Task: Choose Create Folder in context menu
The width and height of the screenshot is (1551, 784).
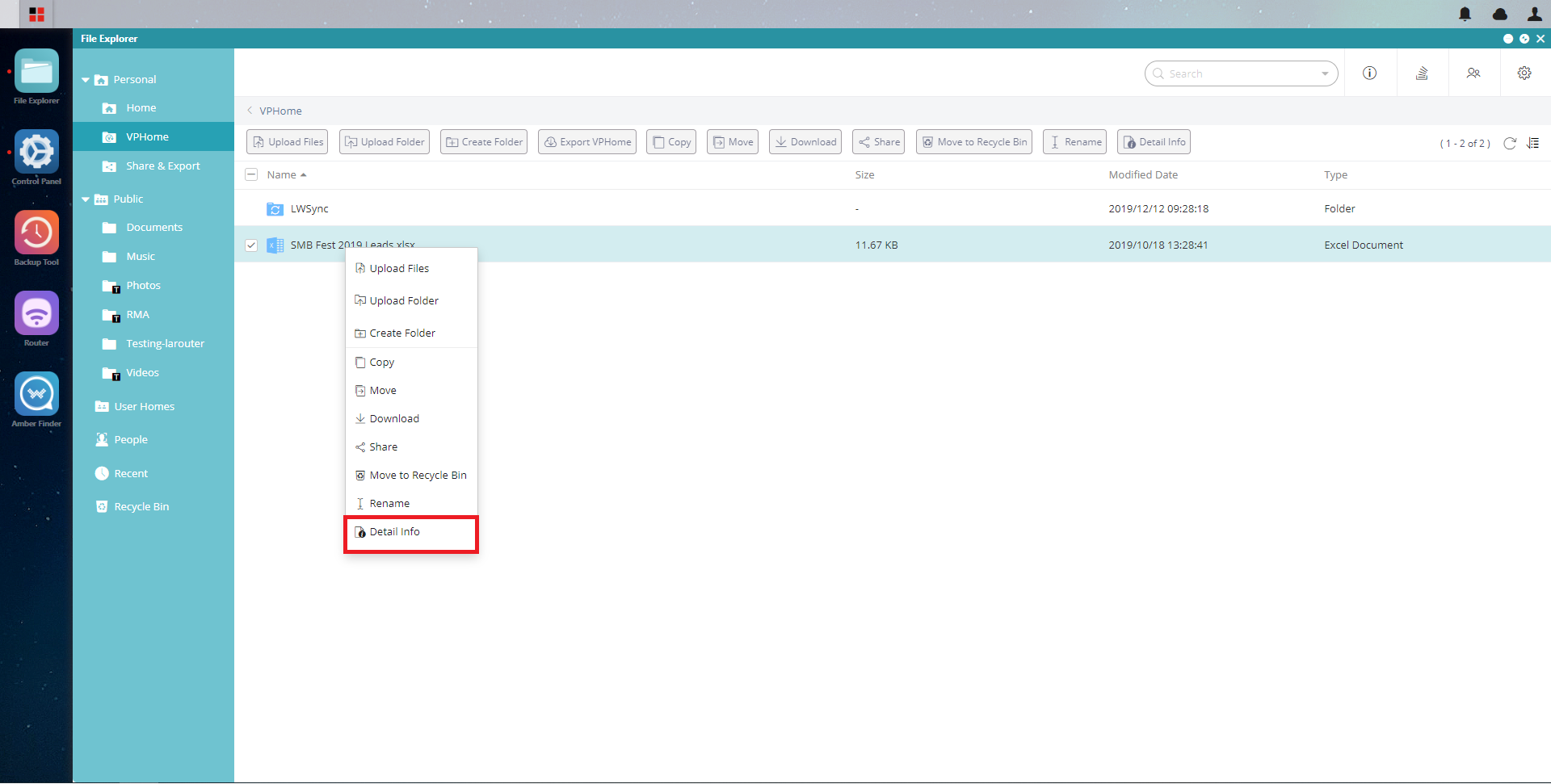Action: click(x=411, y=333)
